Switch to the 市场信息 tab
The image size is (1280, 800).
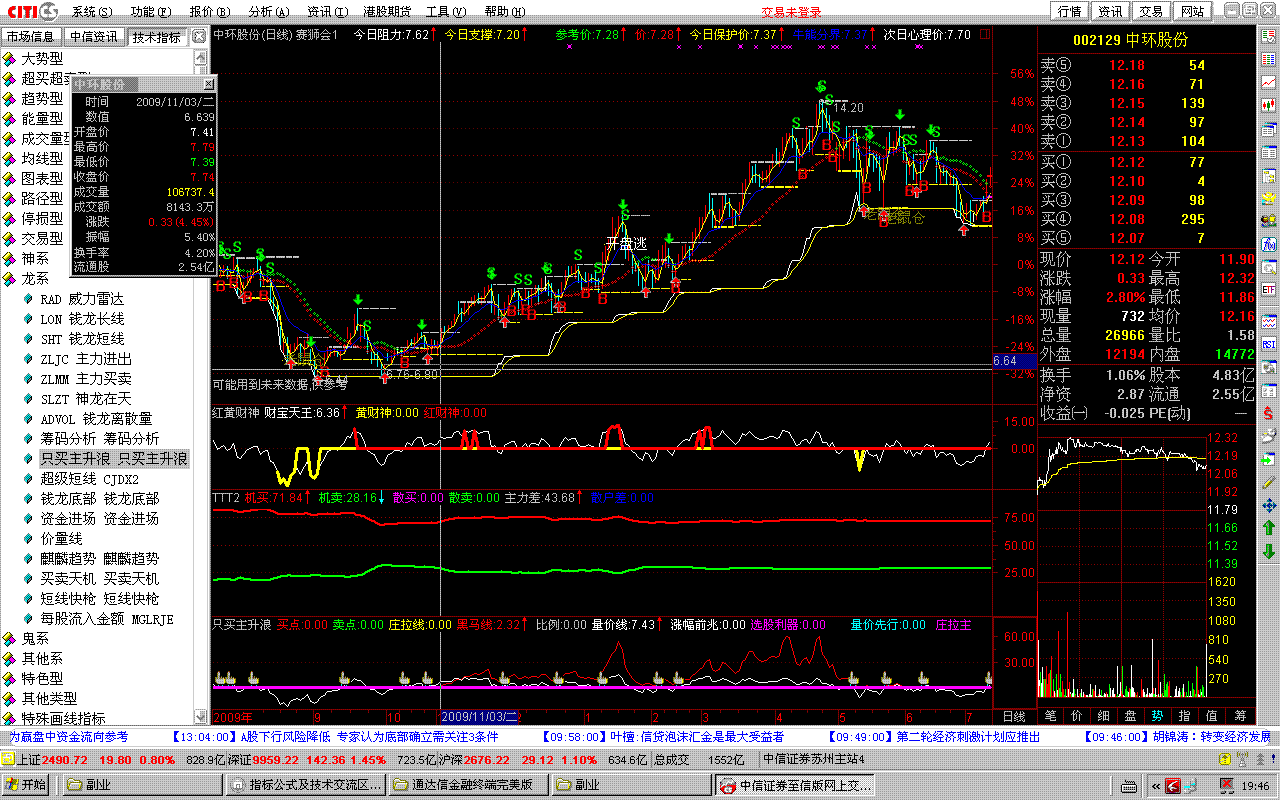pyautogui.click(x=32, y=37)
